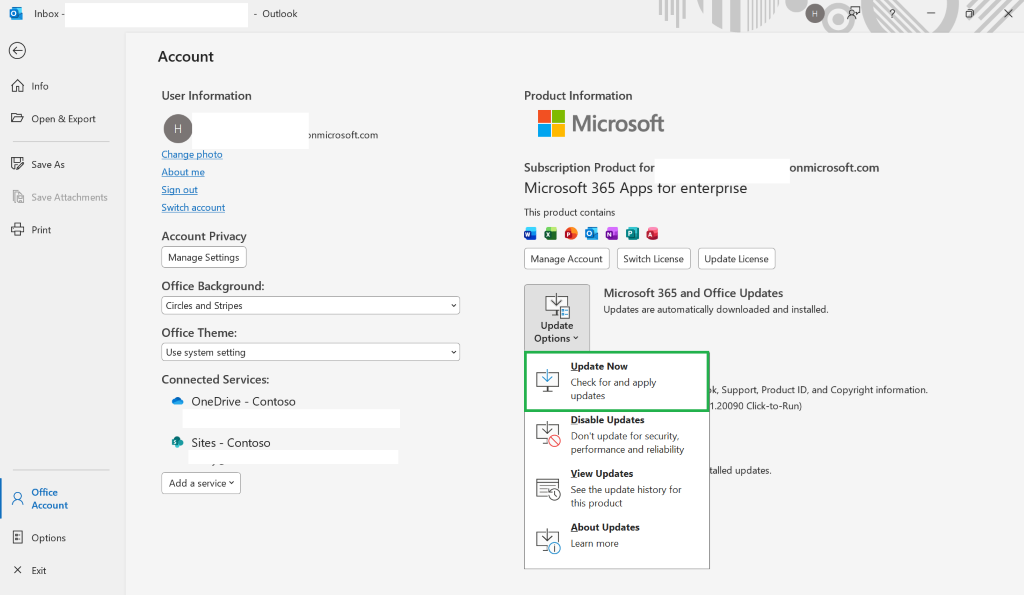The height and width of the screenshot is (595, 1024).
Task: Click the PowerPoint app icon
Action: (571, 234)
